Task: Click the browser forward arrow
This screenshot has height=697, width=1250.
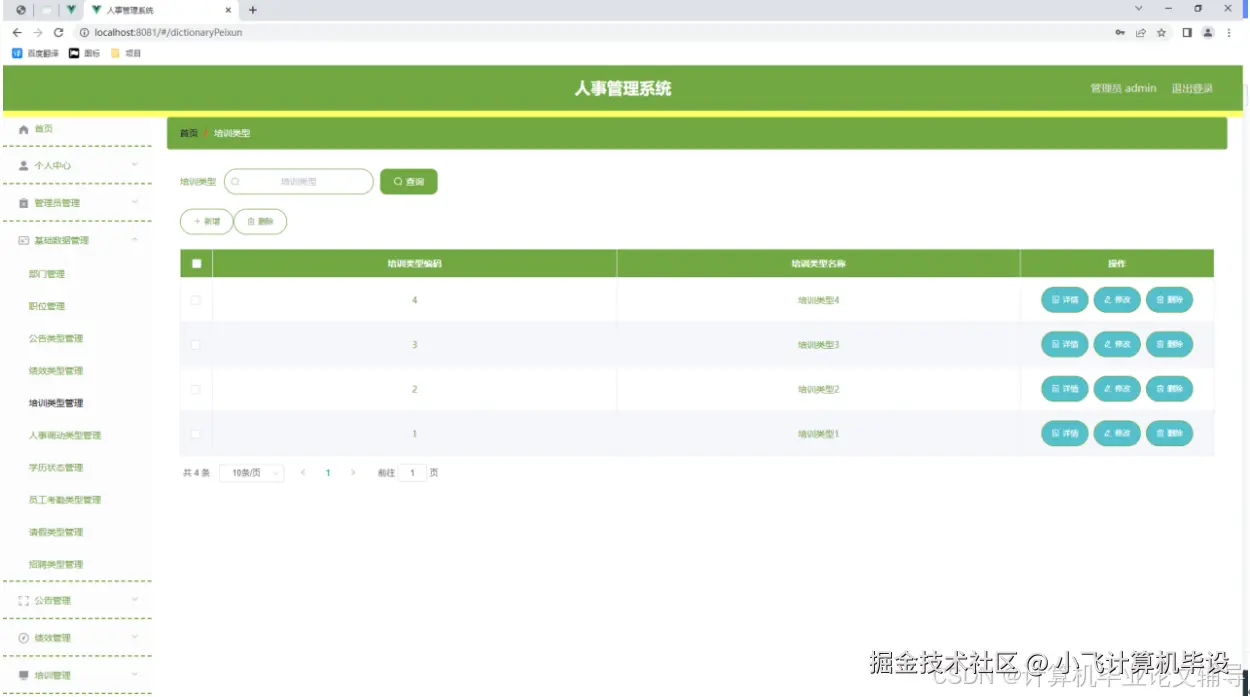Action: click(x=38, y=32)
